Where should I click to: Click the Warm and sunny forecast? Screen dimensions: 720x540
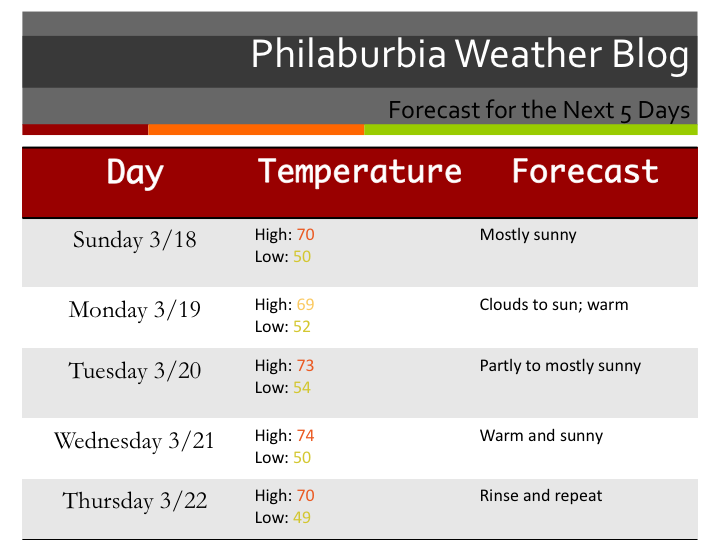(x=541, y=436)
